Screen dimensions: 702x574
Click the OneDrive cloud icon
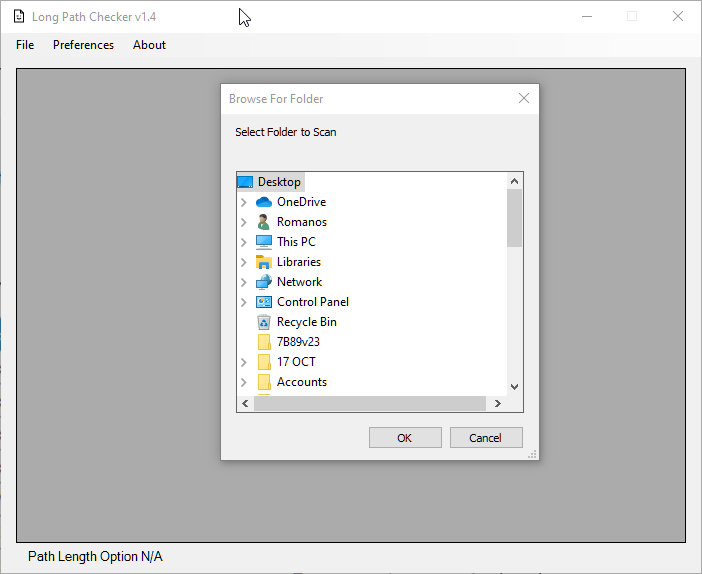point(264,202)
